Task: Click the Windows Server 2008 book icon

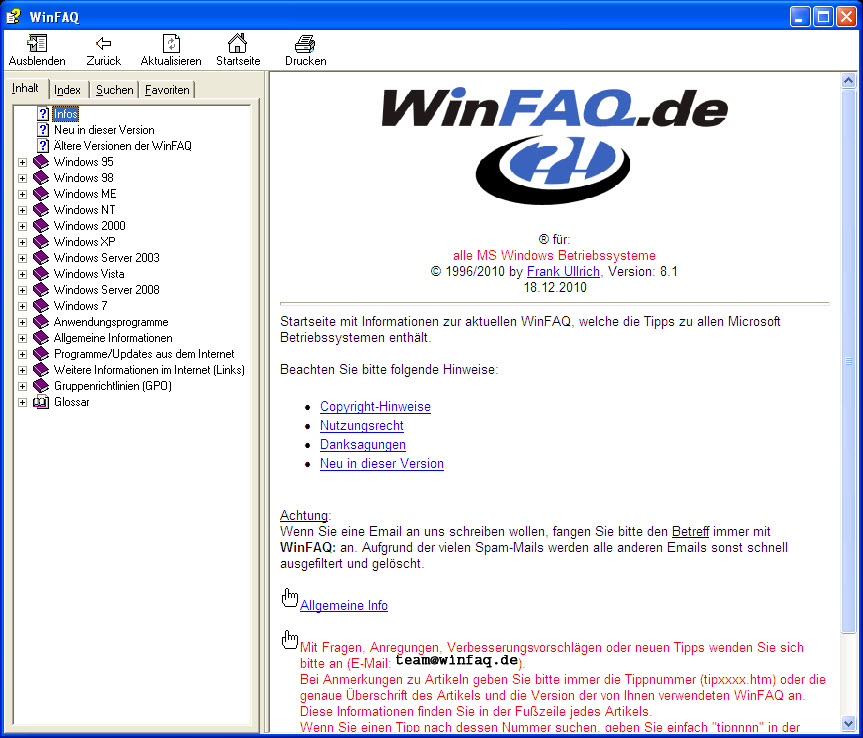Action: pos(41,289)
